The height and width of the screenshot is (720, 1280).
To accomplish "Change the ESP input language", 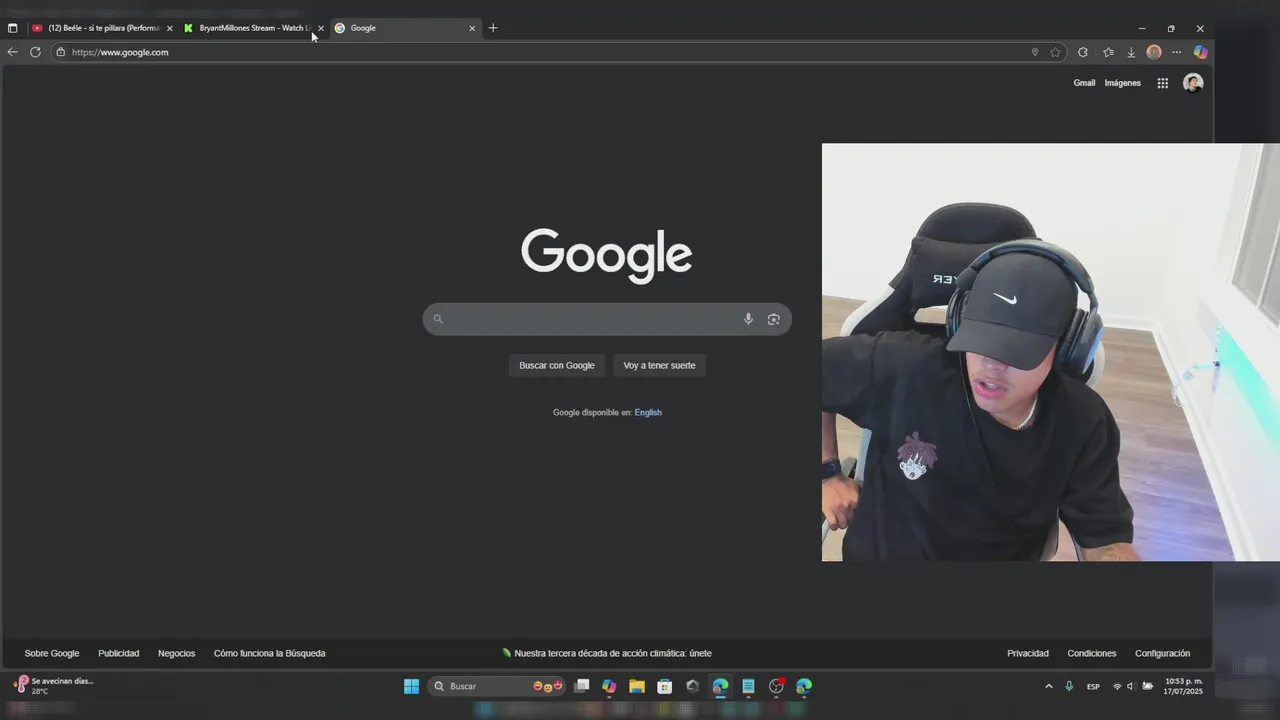I will [1093, 686].
